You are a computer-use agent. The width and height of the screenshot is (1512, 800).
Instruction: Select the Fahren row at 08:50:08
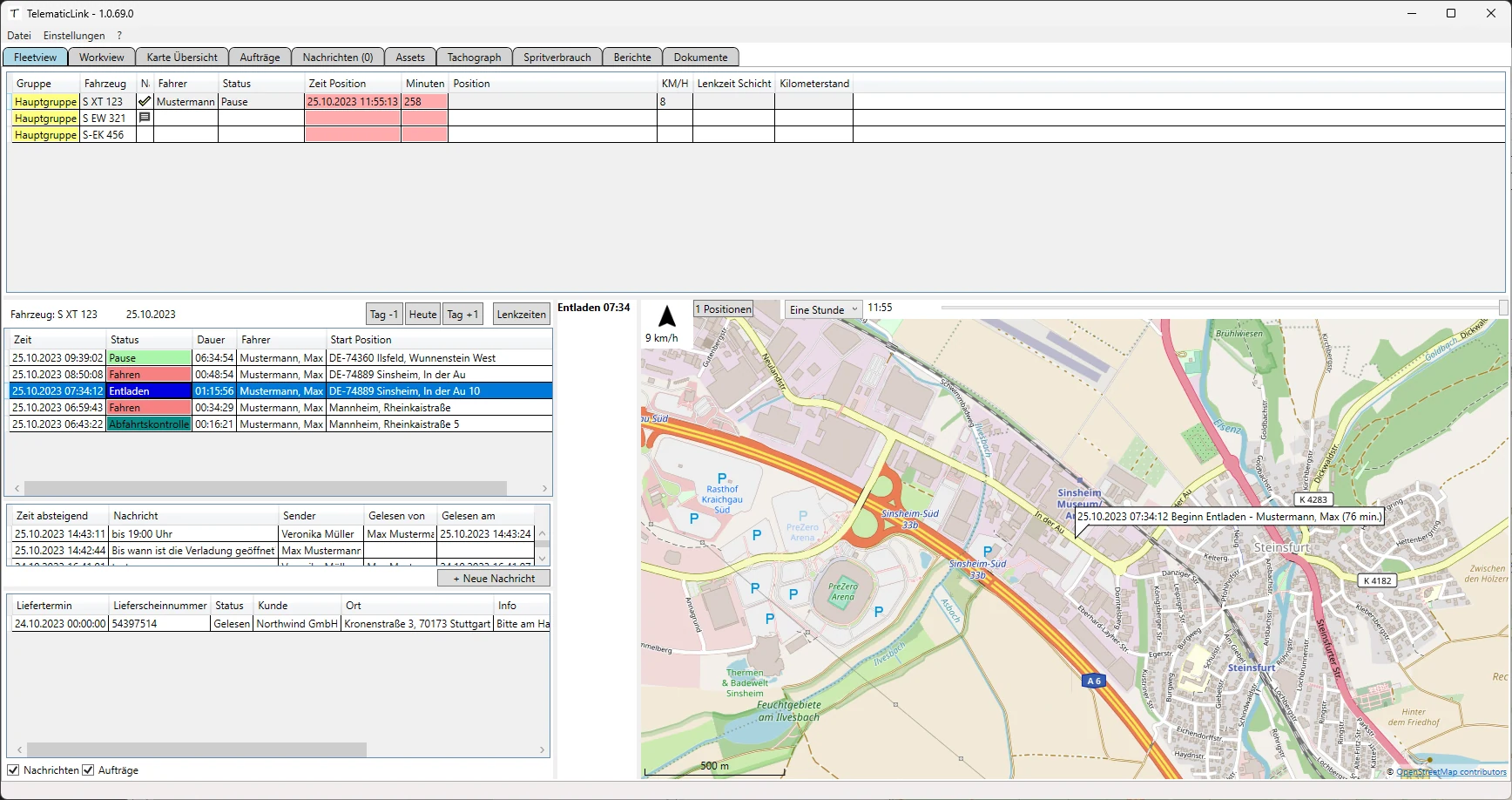pyautogui.click(x=280, y=375)
